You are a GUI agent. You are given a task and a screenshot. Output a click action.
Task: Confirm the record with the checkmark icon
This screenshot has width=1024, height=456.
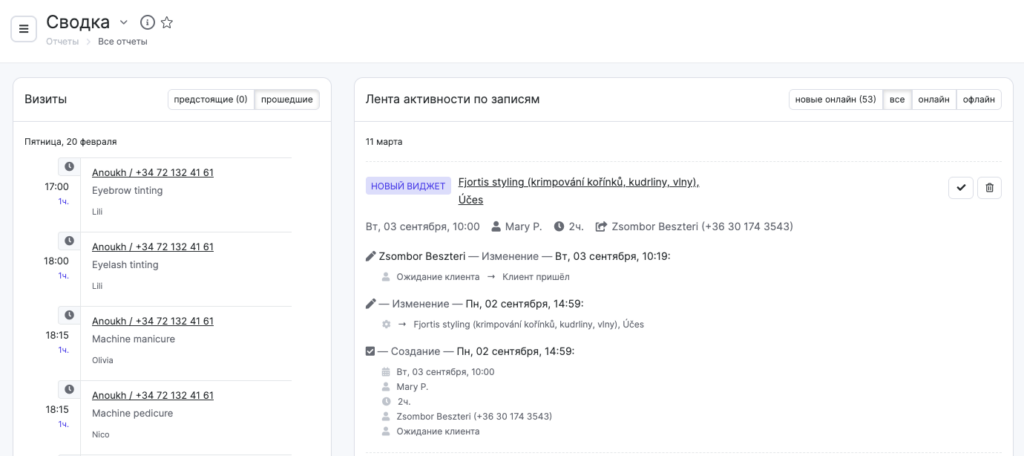coord(960,187)
